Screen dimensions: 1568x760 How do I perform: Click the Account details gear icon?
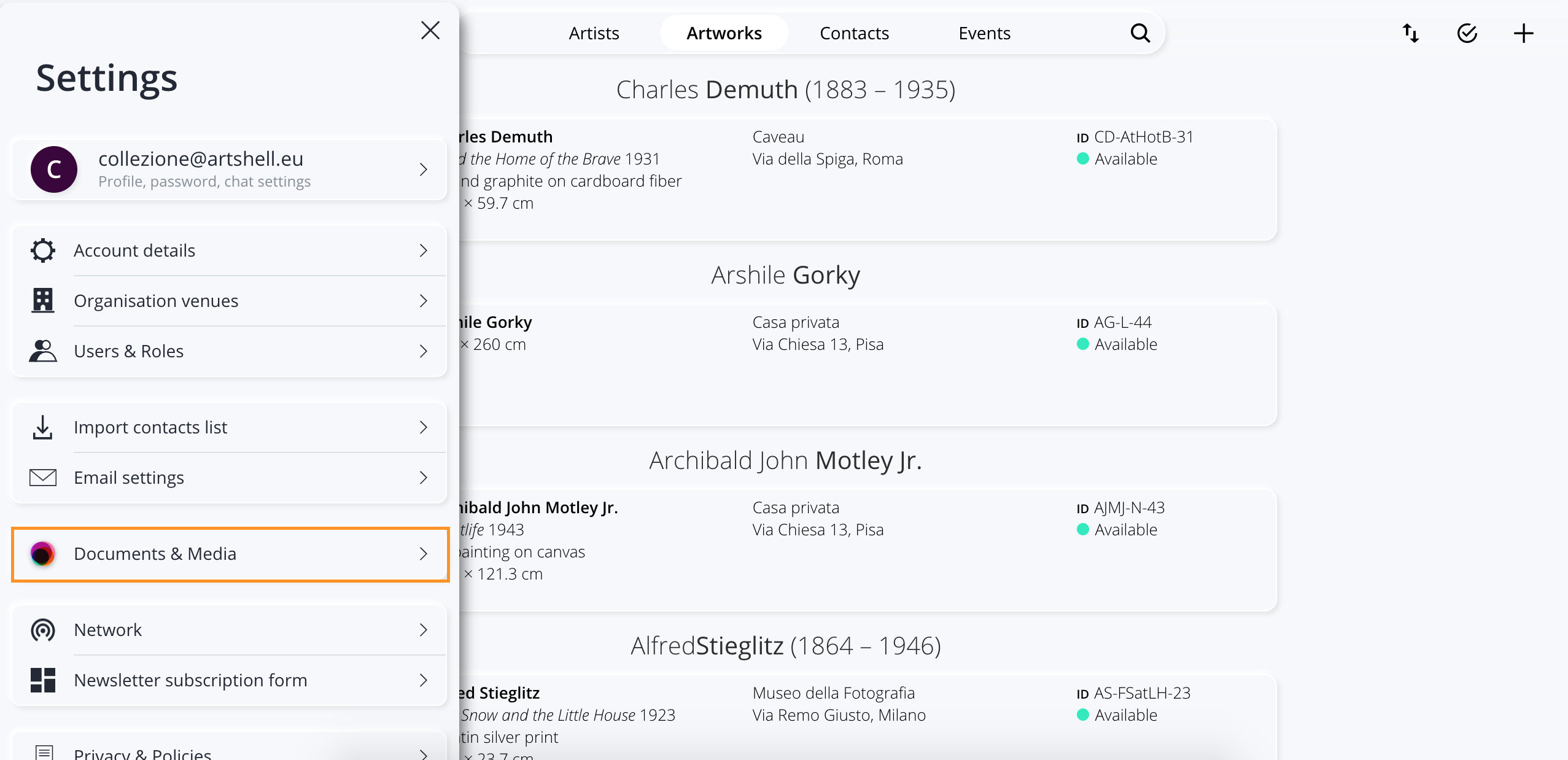click(43, 250)
